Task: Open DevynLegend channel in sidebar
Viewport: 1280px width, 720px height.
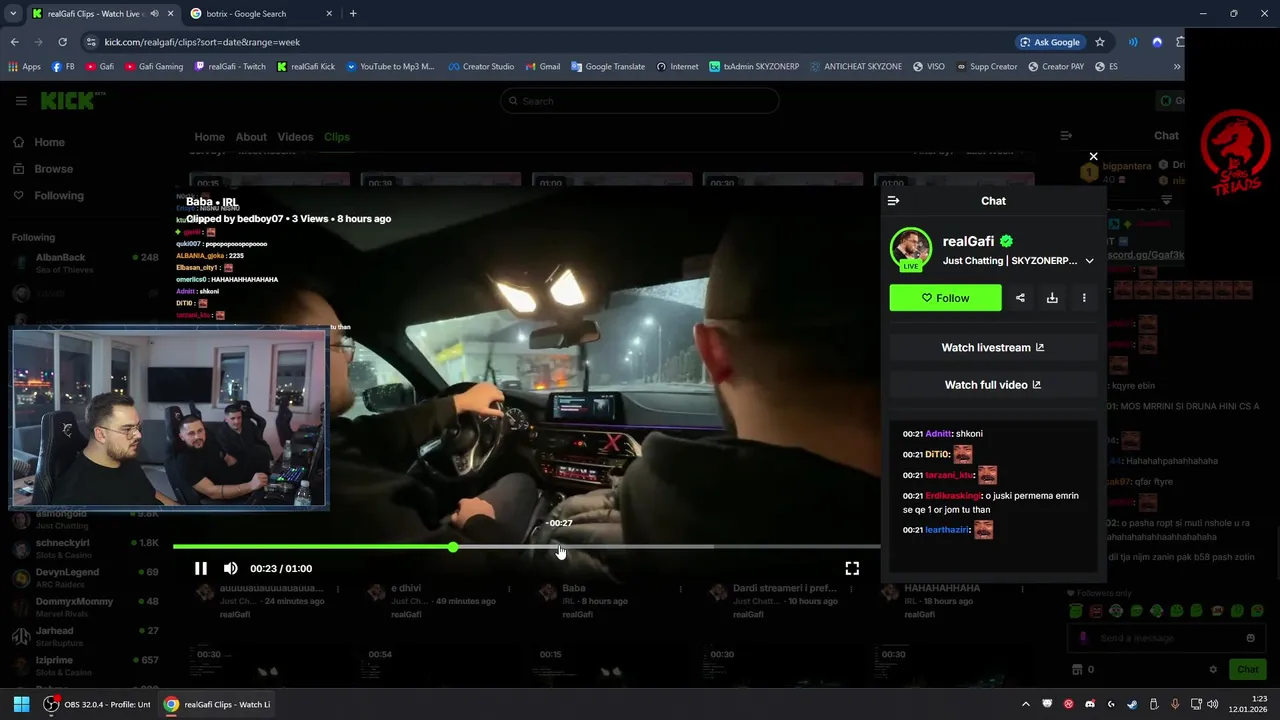Action: [85, 577]
